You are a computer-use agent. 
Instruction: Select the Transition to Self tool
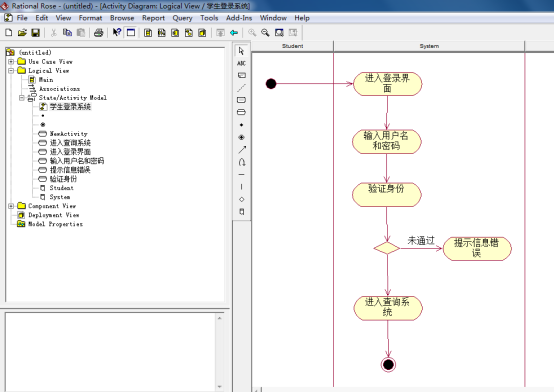click(x=241, y=162)
